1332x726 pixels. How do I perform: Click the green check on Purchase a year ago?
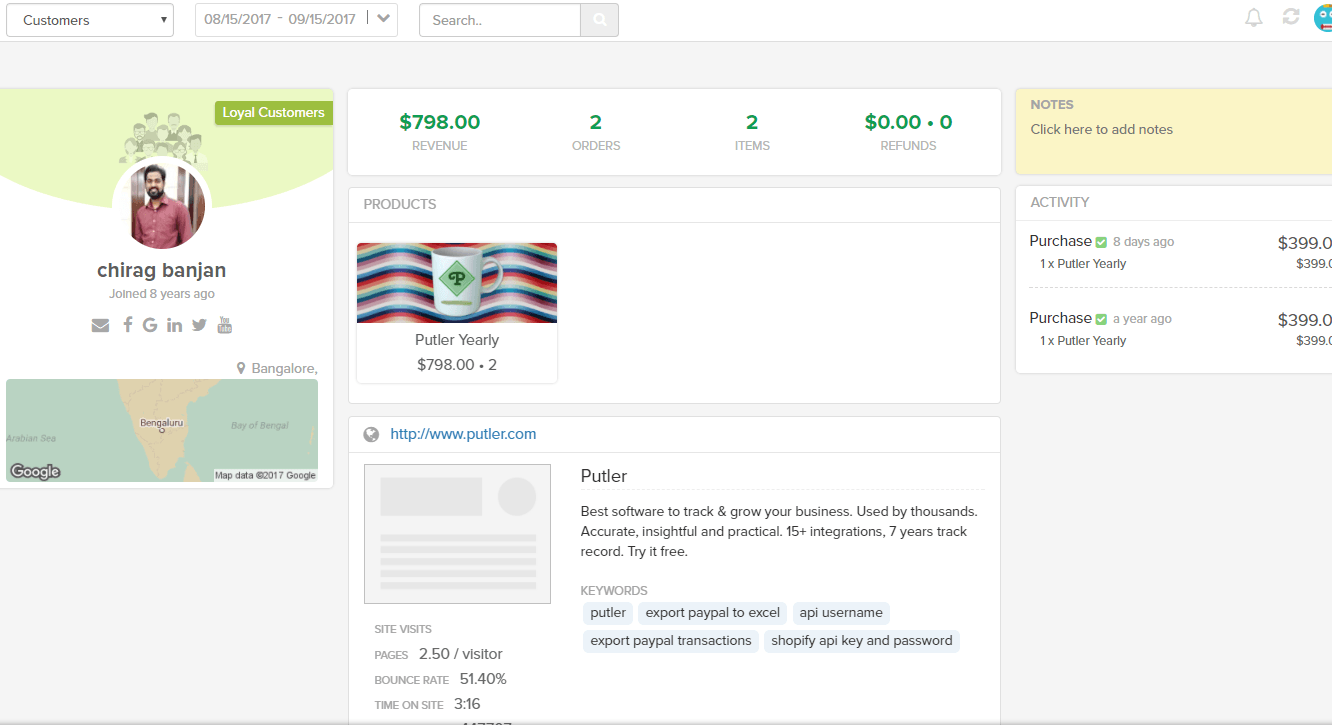[1101, 319]
